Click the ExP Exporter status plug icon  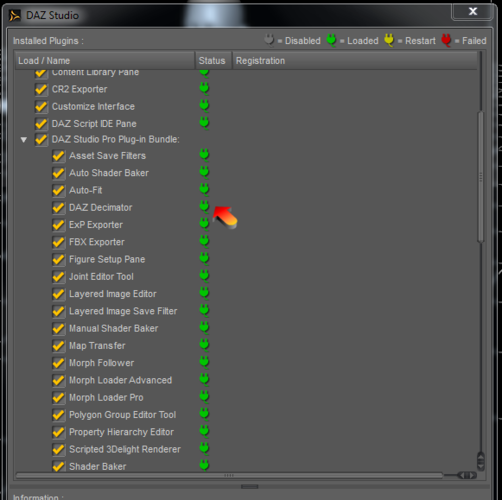coord(204,224)
